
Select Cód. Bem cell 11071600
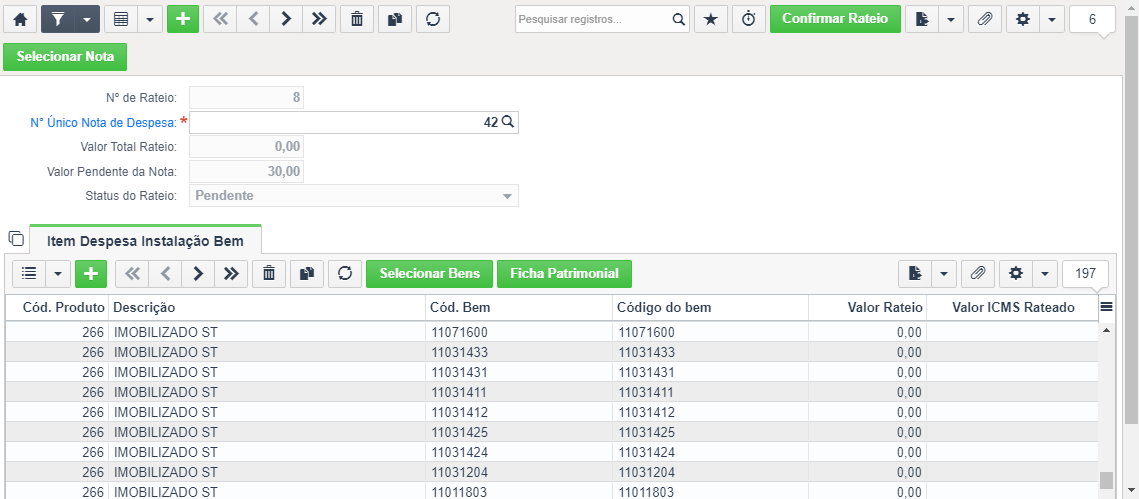pyautogui.click(x=519, y=333)
